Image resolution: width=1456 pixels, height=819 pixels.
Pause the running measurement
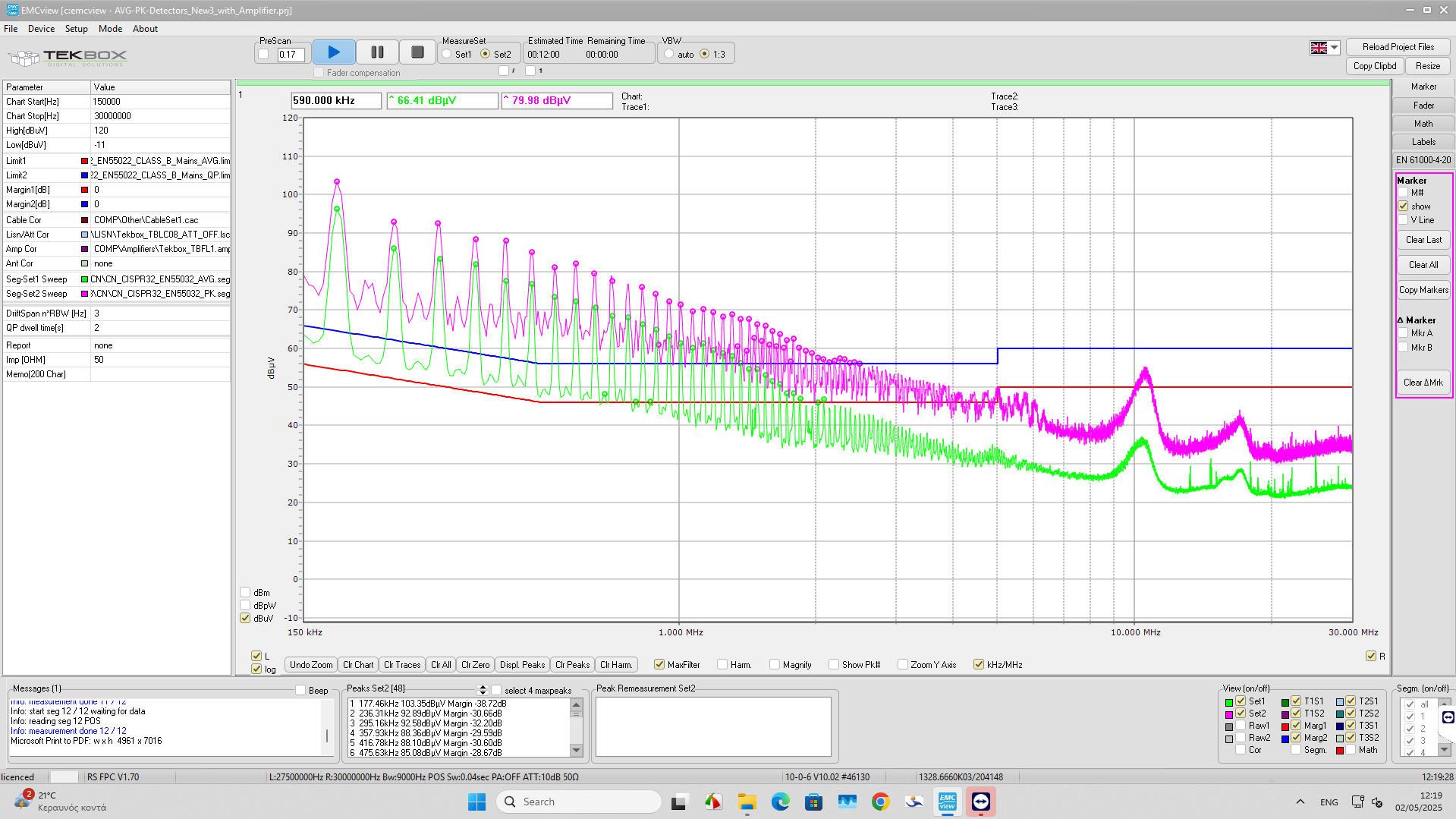377,52
